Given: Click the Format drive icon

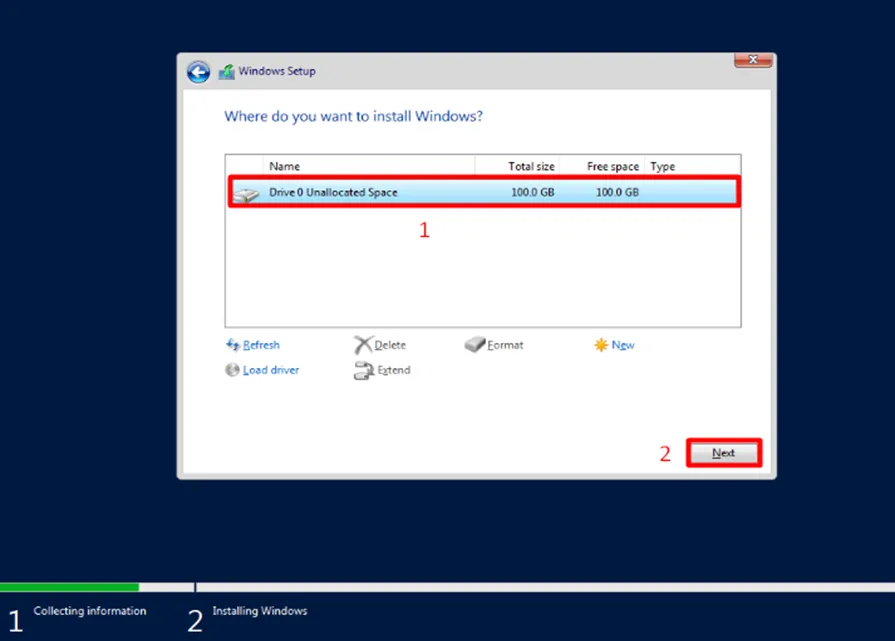Looking at the screenshot, I should click(x=475, y=345).
